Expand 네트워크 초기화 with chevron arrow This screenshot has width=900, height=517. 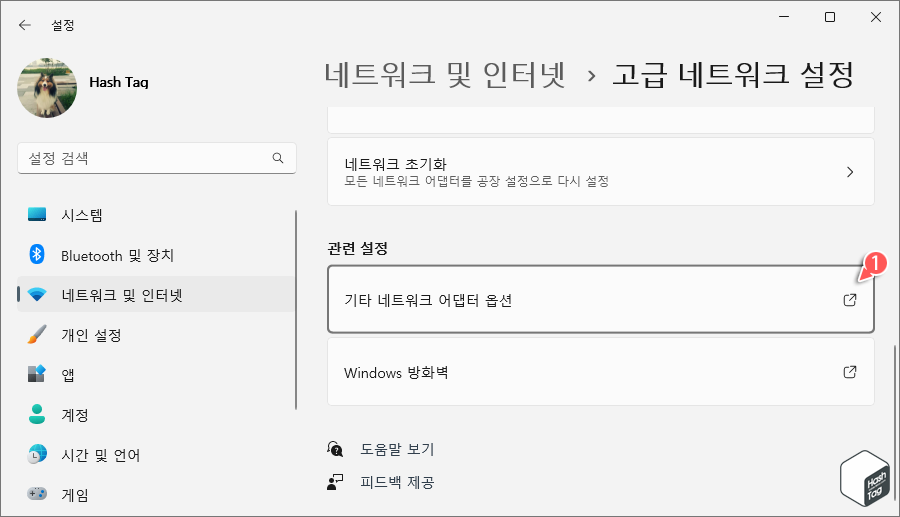click(850, 172)
